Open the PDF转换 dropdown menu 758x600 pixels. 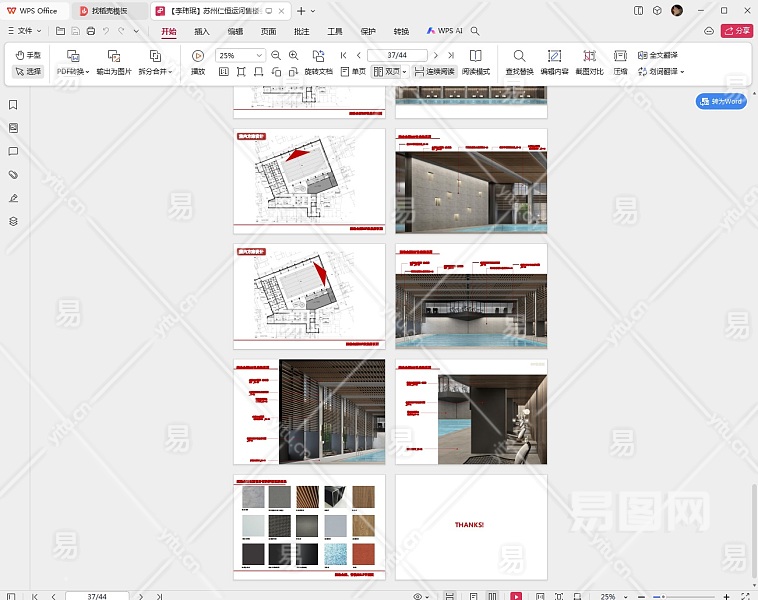[72, 72]
